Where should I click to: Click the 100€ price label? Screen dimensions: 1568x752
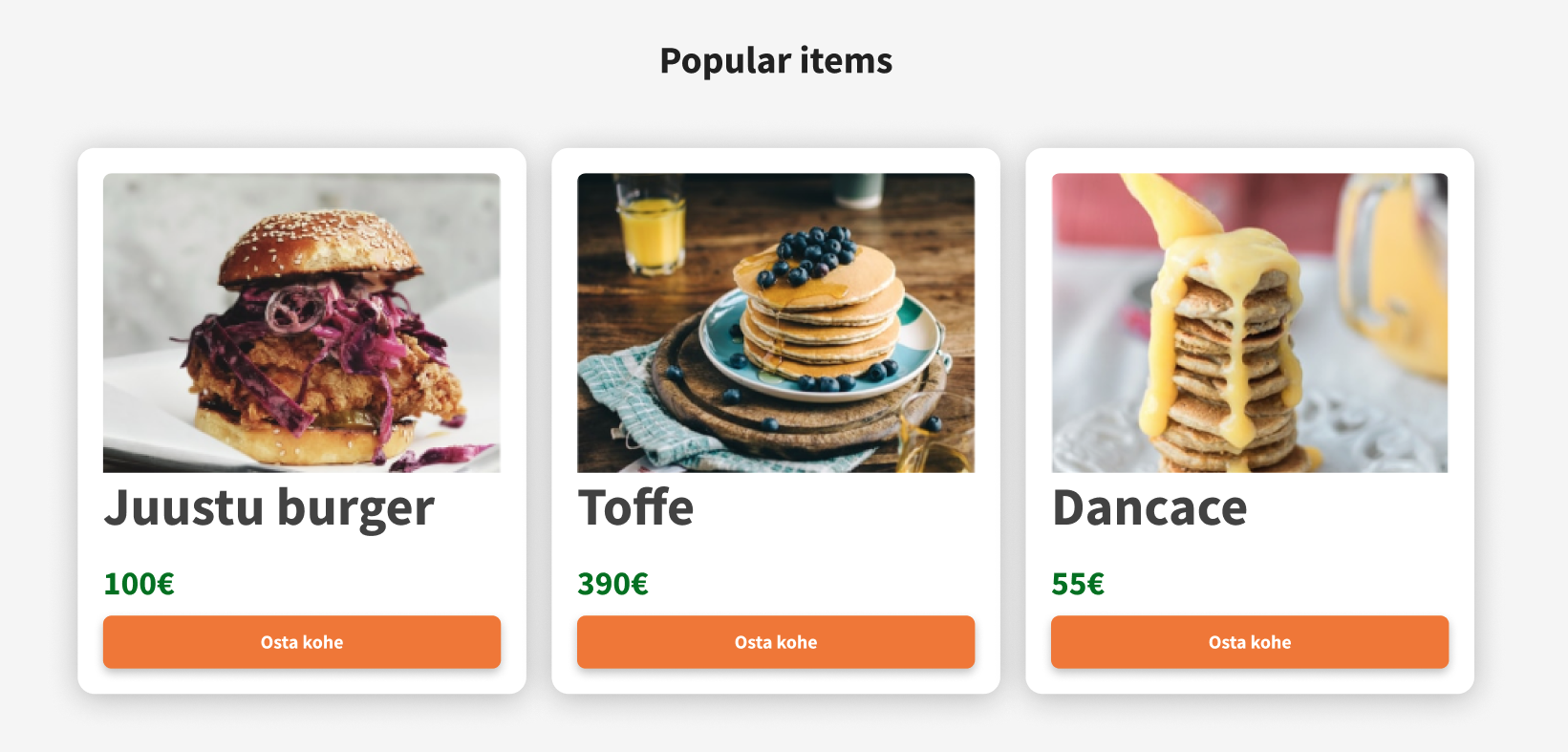point(139,584)
